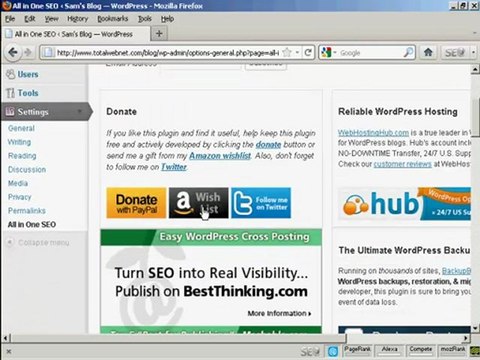The image size is (480, 360).
Task: Click the Twitter text link
Action: pos(174,167)
